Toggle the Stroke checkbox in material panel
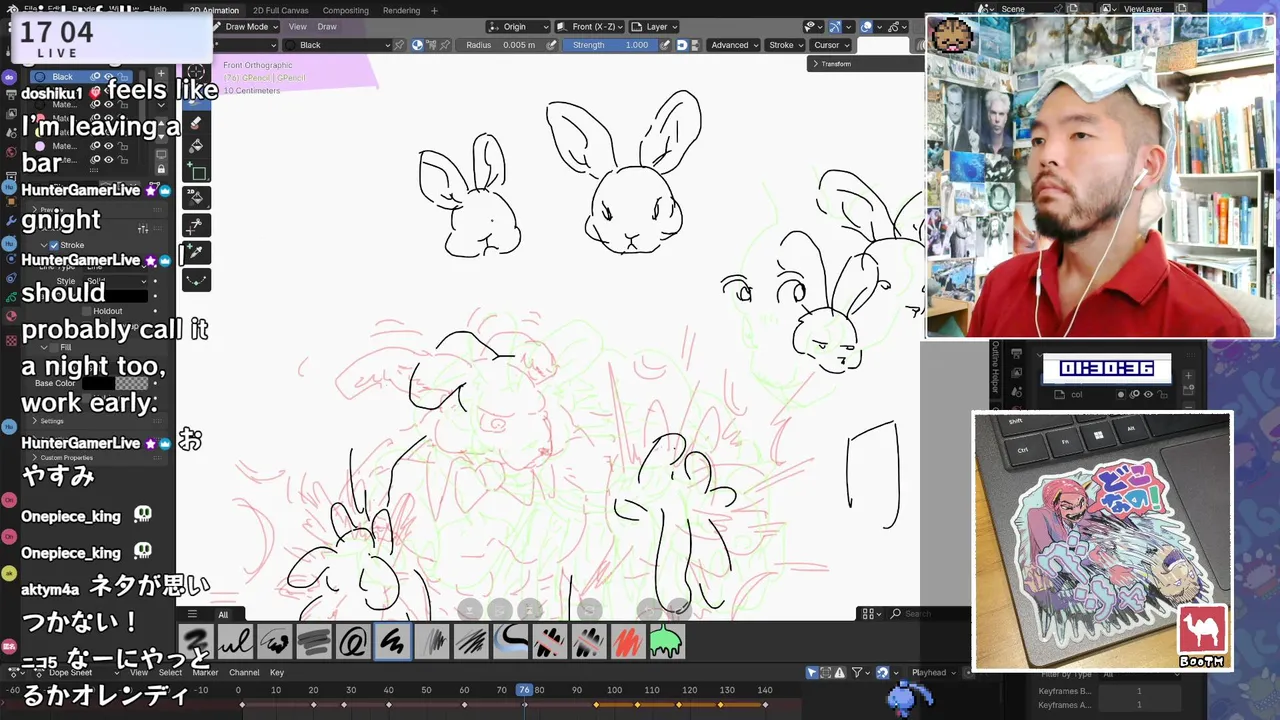This screenshot has height=720, width=1280. click(54, 245)
